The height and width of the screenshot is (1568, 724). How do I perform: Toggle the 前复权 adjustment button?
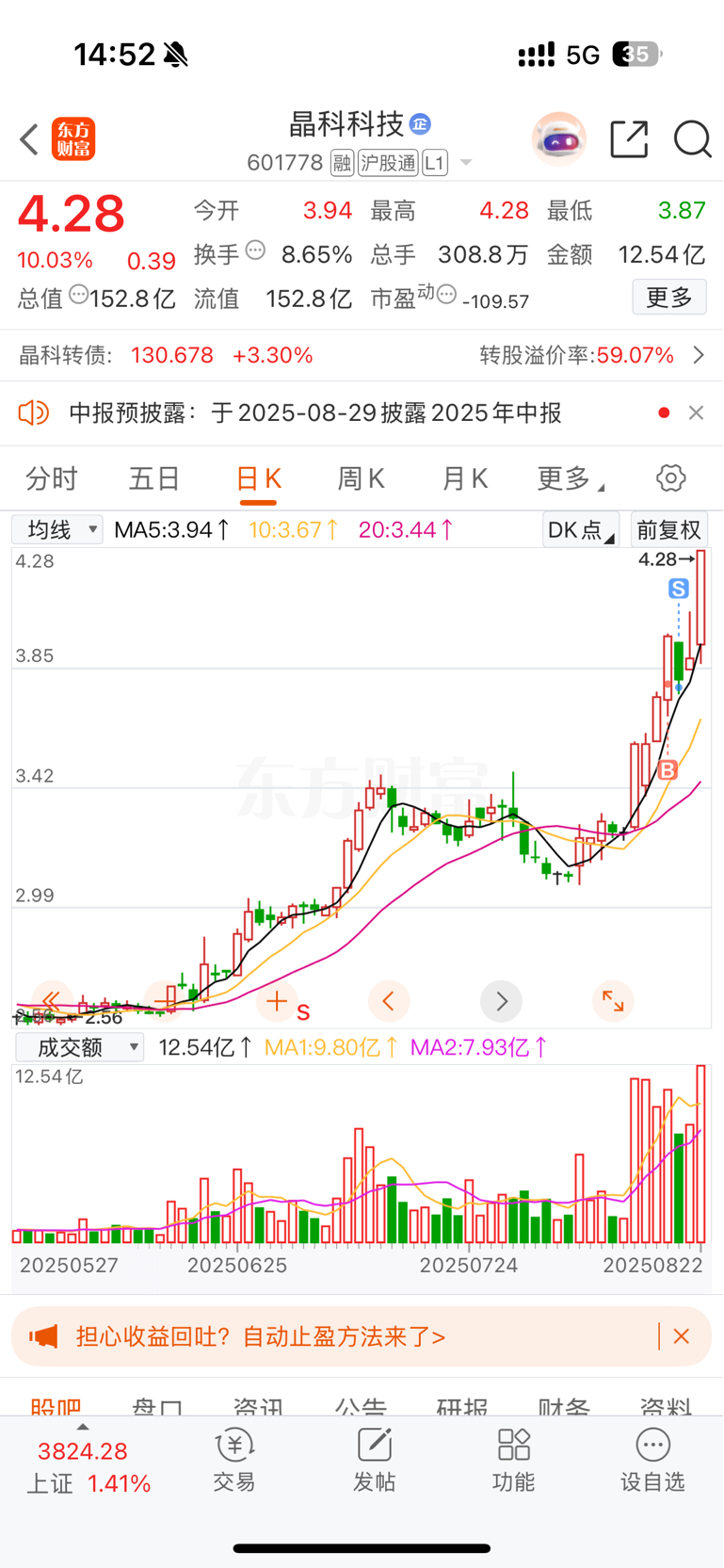[668, 529]
